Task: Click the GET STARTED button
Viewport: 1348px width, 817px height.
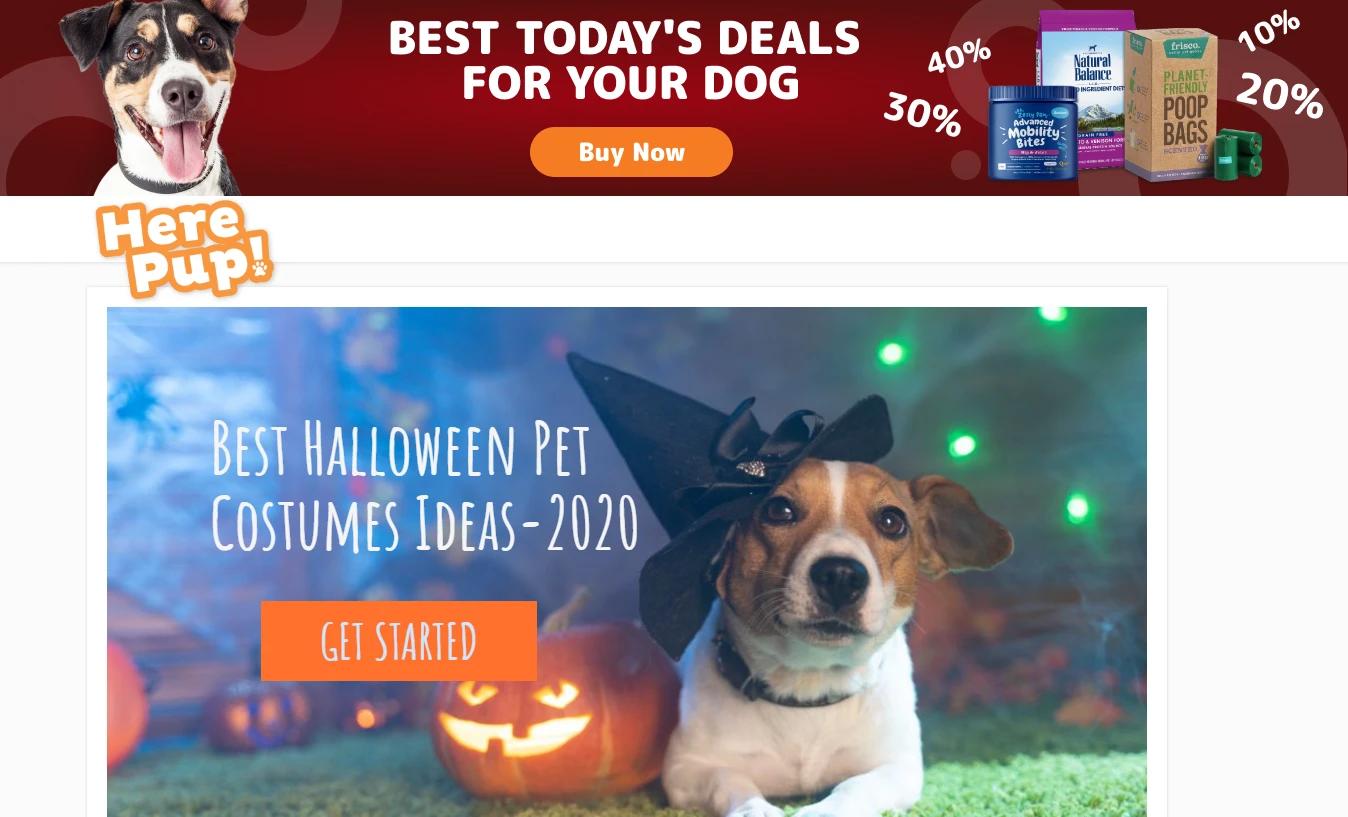Action: pos(399,641)
